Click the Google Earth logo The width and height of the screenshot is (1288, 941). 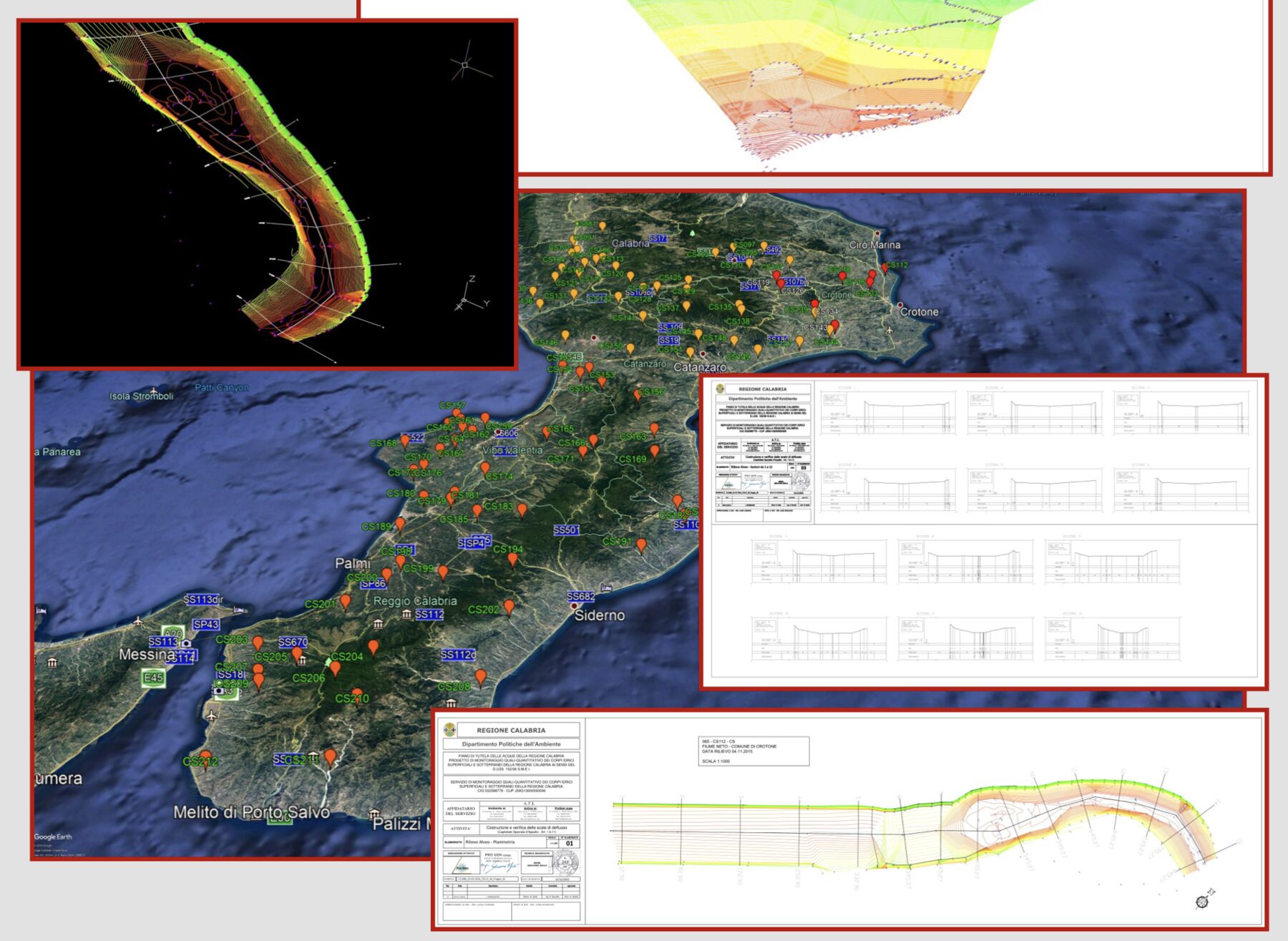[53, 837]
